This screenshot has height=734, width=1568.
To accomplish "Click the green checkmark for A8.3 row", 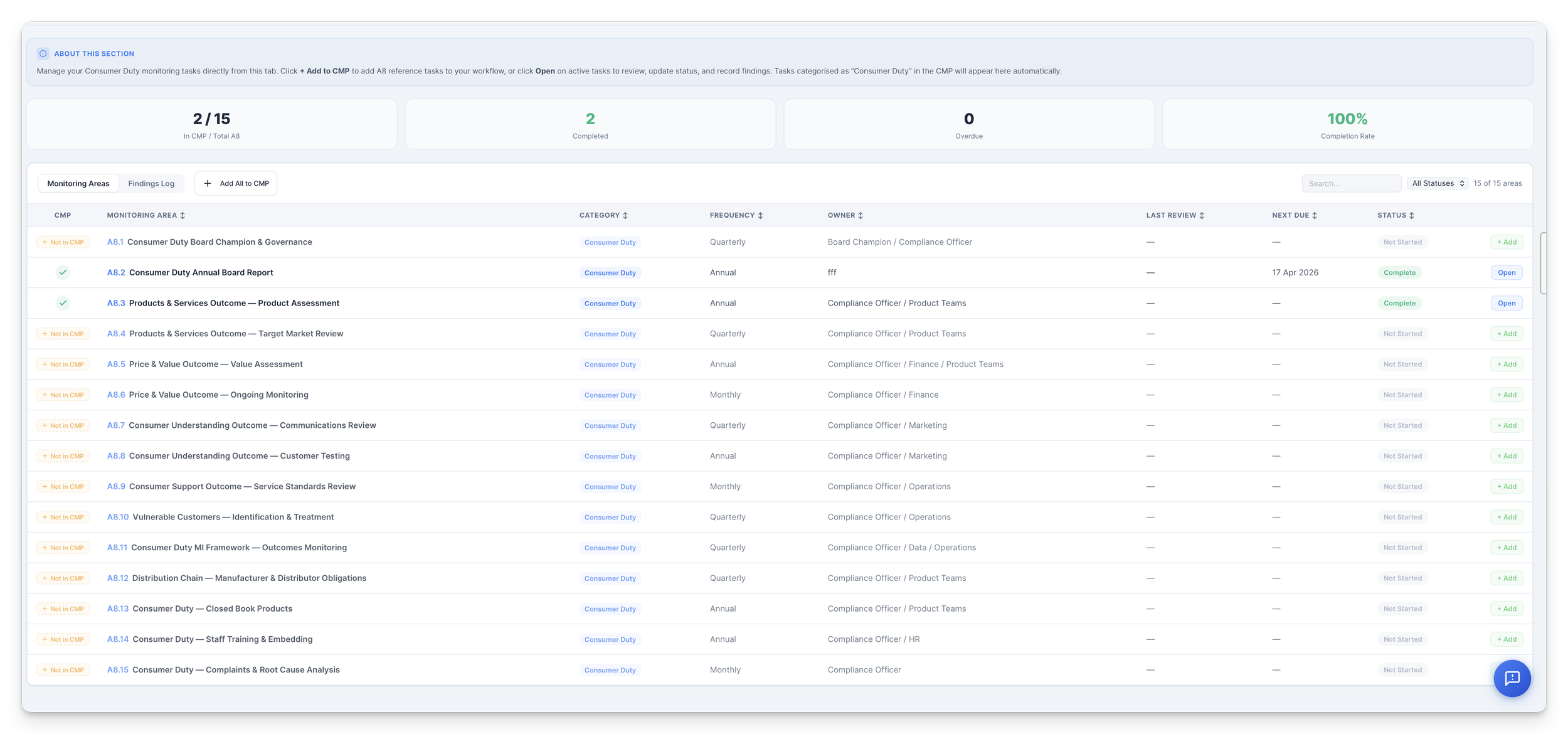I will tap(63, 303).
